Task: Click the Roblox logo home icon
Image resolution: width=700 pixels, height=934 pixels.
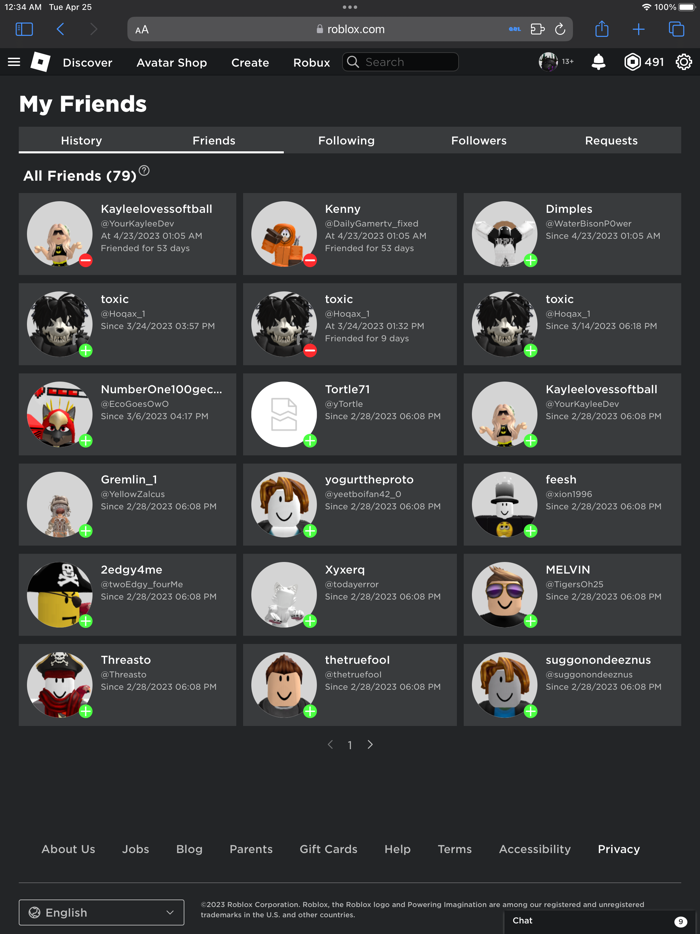Action: coord(41,62)
